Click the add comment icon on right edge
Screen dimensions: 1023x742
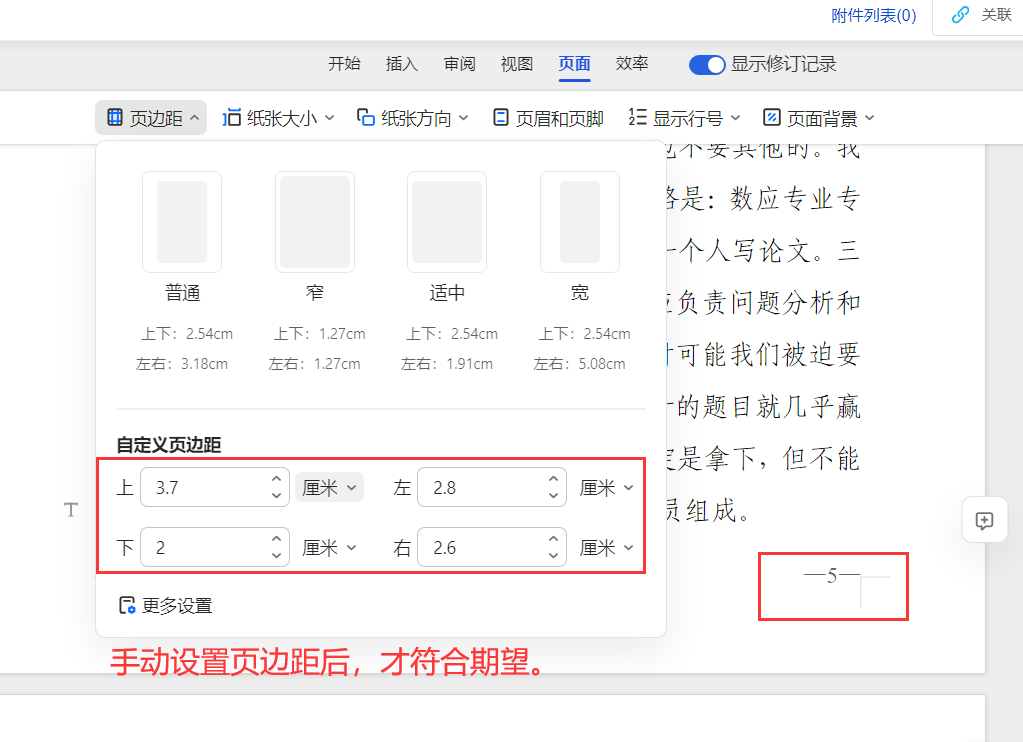pos(985,520)
